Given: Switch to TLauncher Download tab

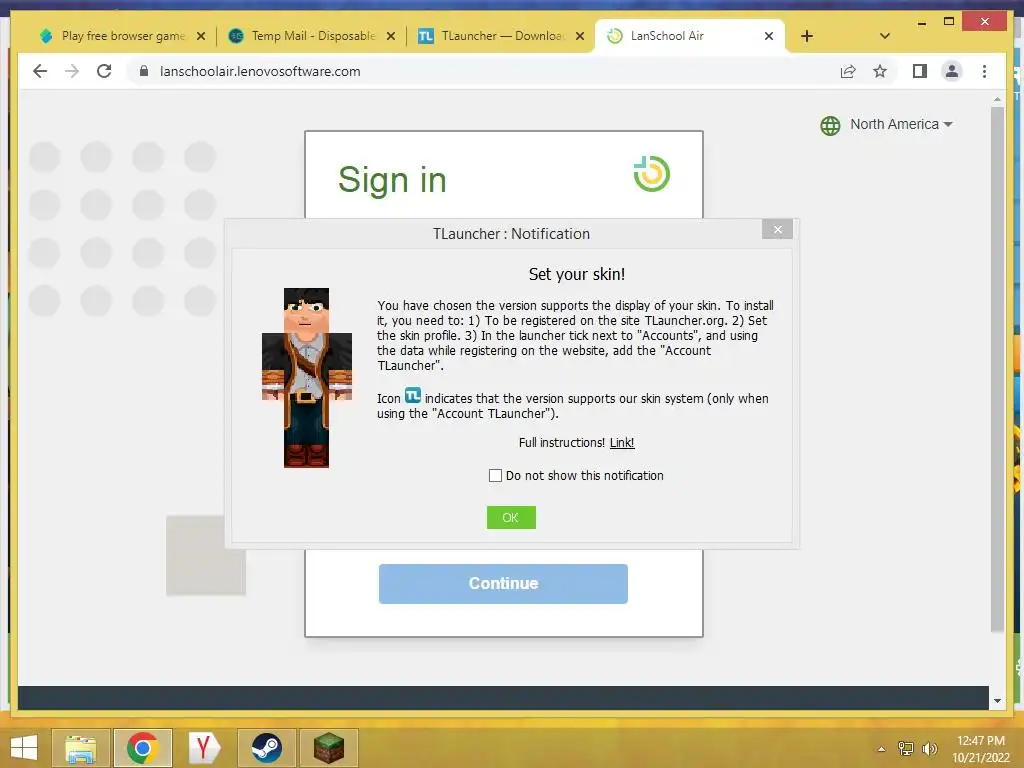Looking at the screenshot, I should (x=502, y=36).
